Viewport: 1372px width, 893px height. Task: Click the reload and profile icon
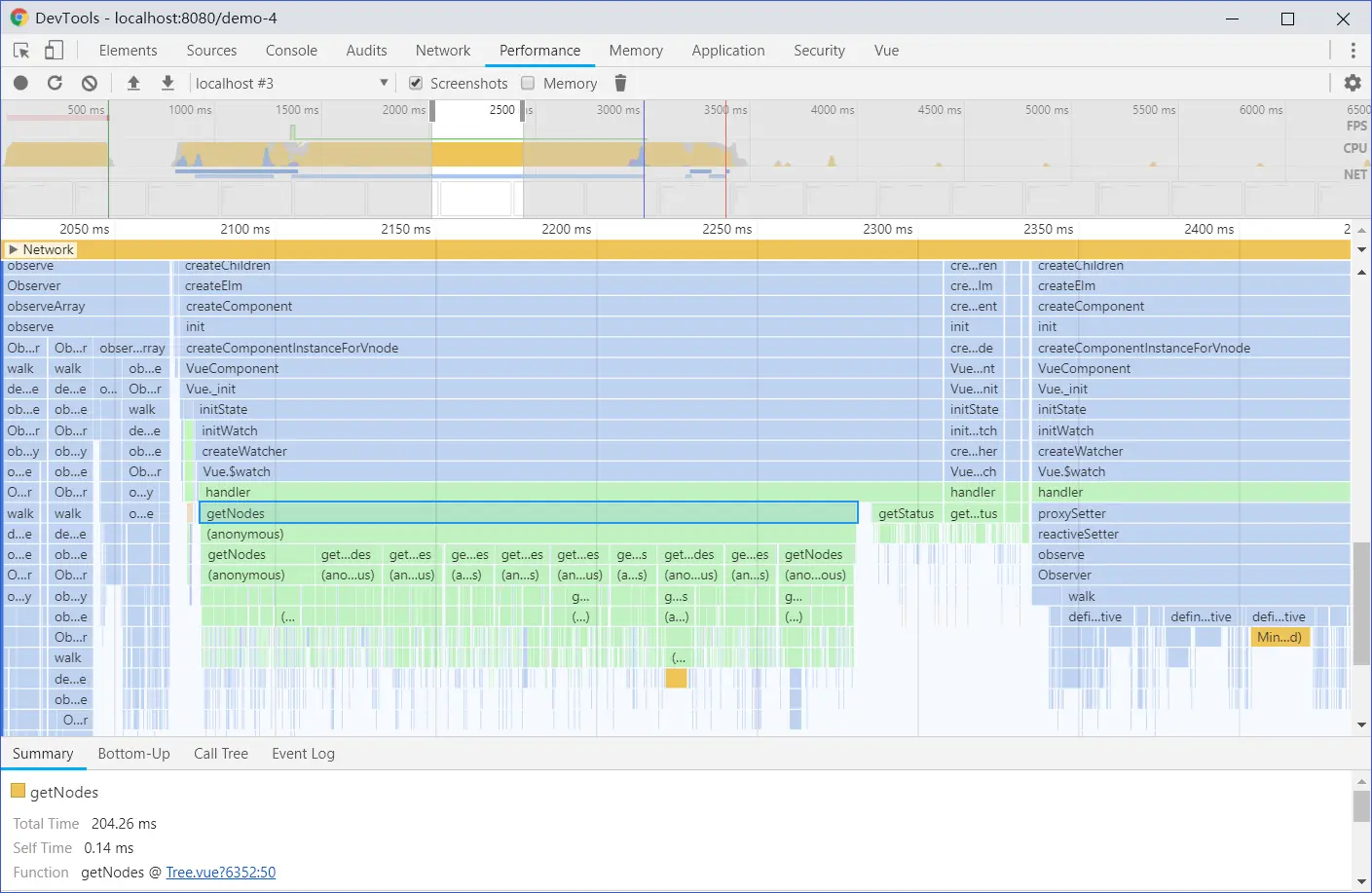click(x=55, y=84)
